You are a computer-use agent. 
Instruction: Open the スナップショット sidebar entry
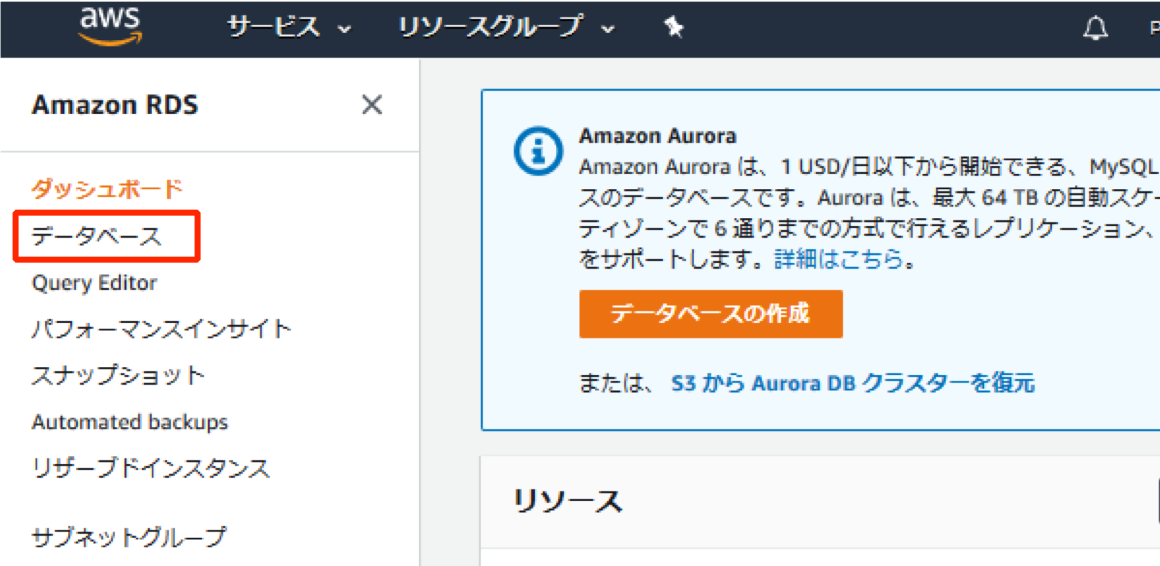point(118,375)
